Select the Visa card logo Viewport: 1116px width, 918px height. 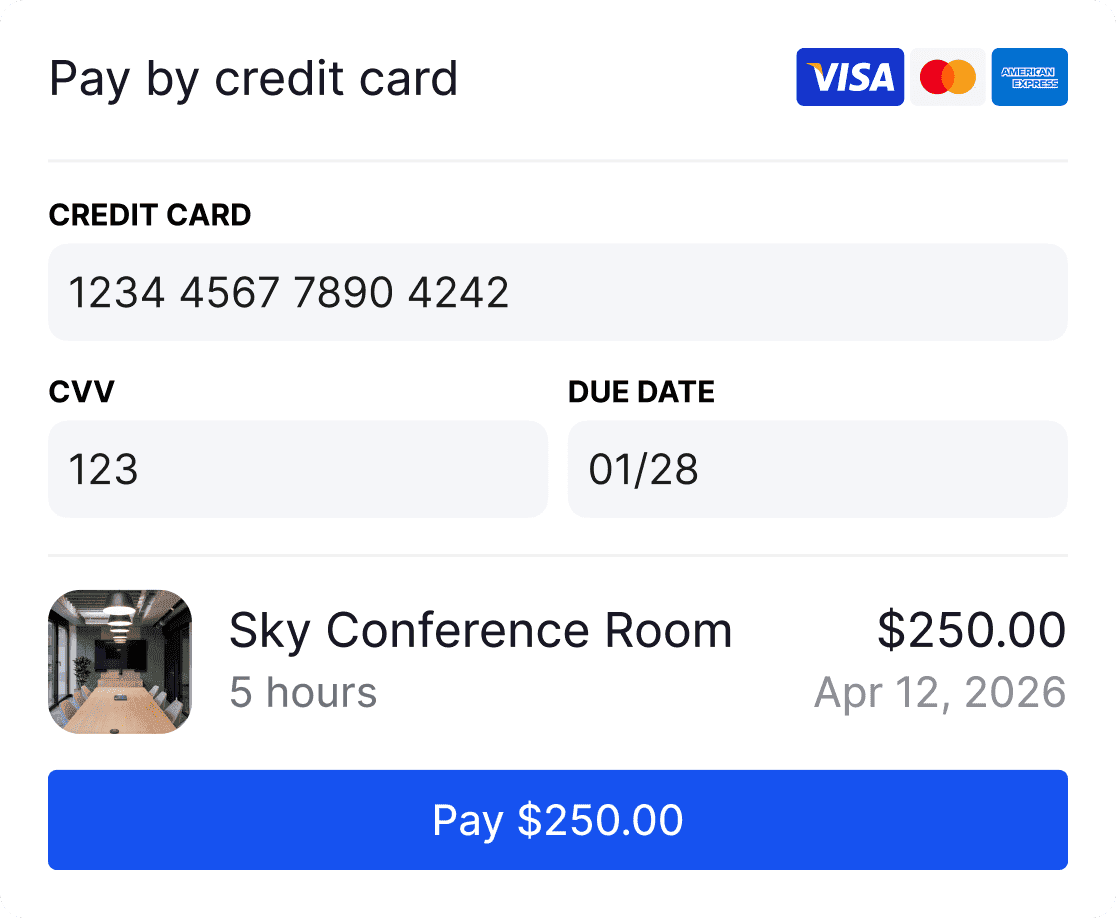coord(849,76)
